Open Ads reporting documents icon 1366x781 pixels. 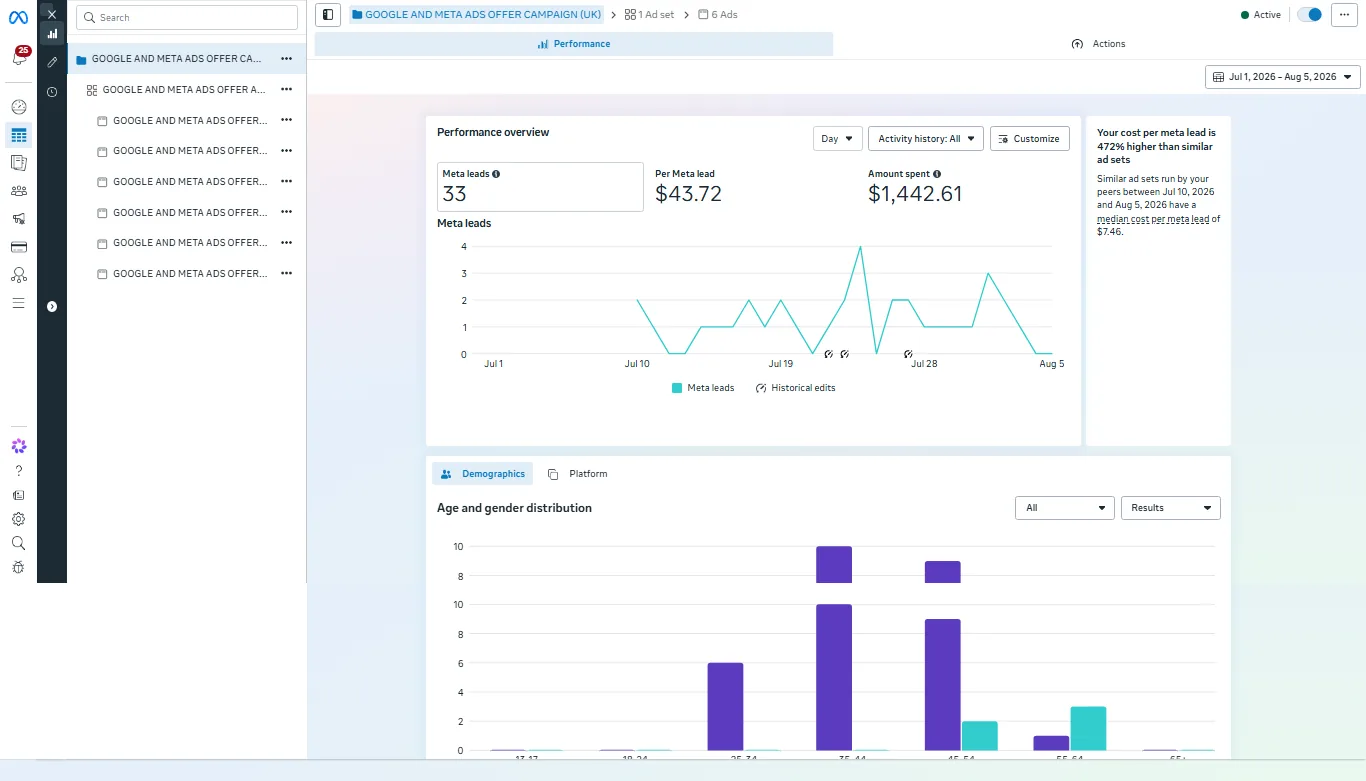[18, 163]
